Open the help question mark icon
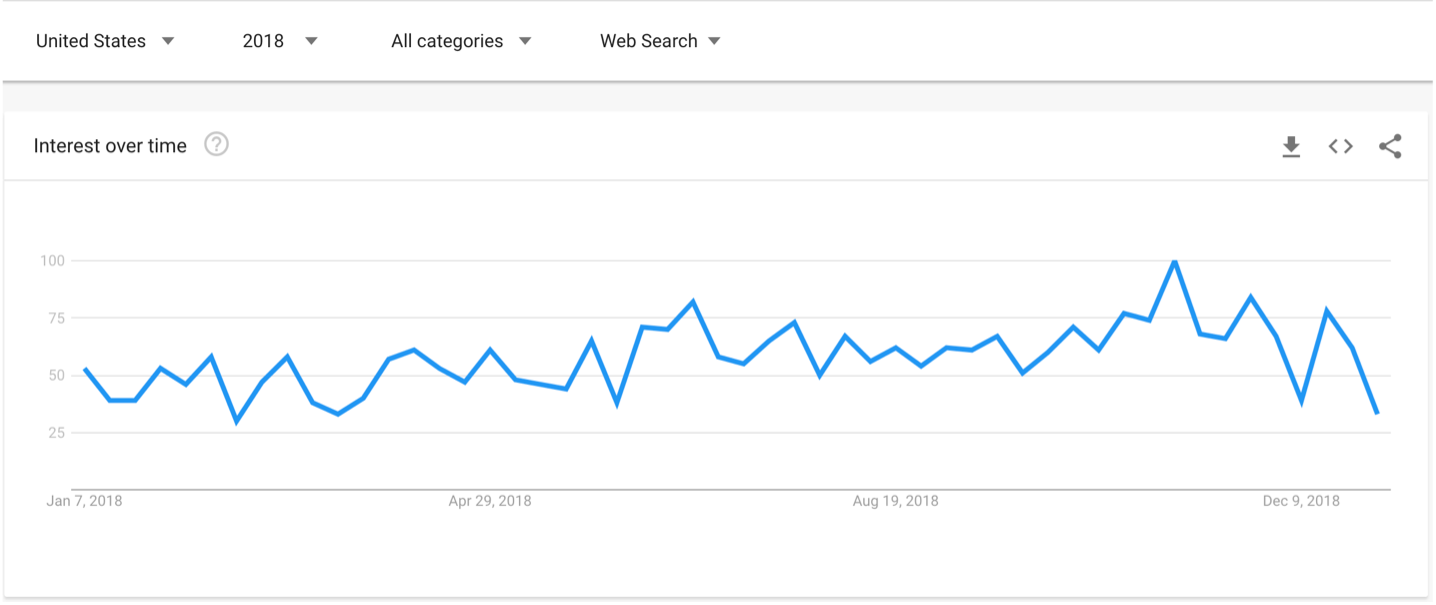 pyautogui.click(x=216, y=145)
